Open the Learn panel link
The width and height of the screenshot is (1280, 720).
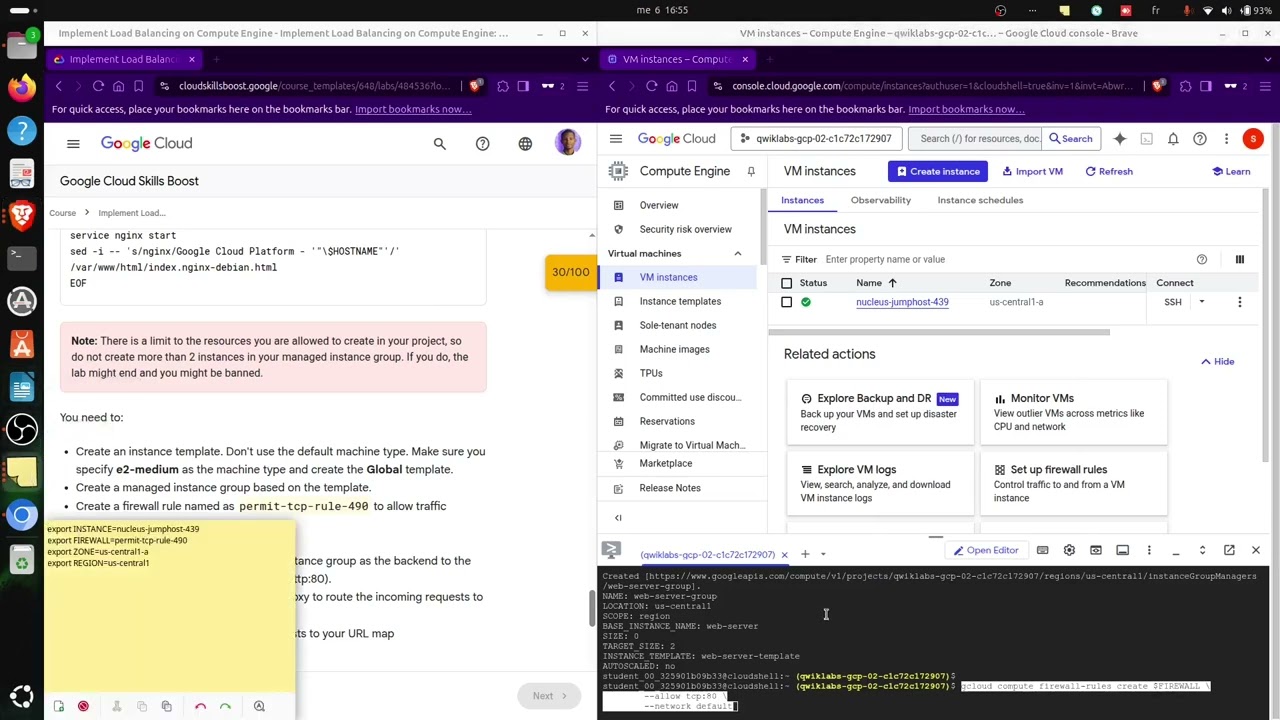1231,171
